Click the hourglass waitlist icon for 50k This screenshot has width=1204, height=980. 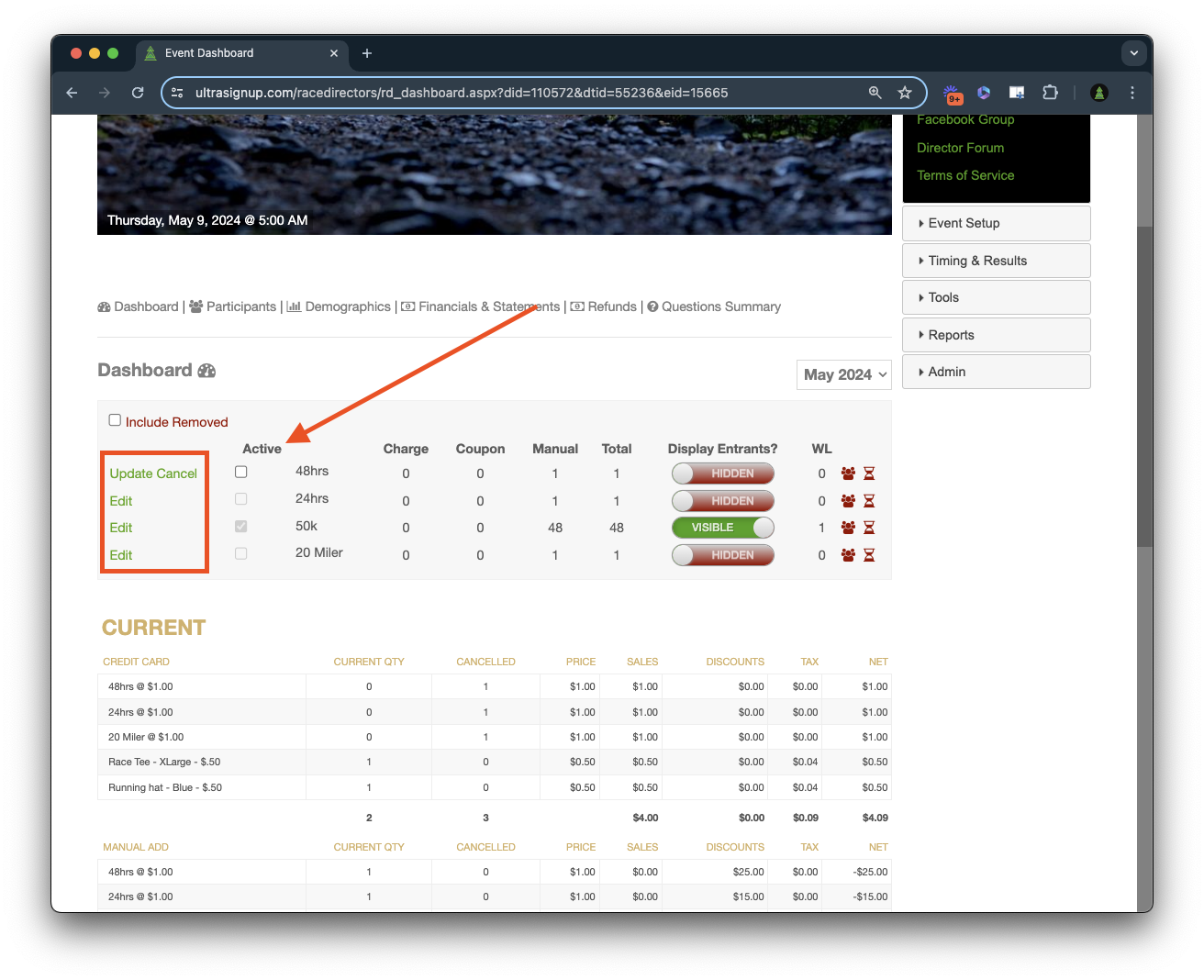coord(869,528)
